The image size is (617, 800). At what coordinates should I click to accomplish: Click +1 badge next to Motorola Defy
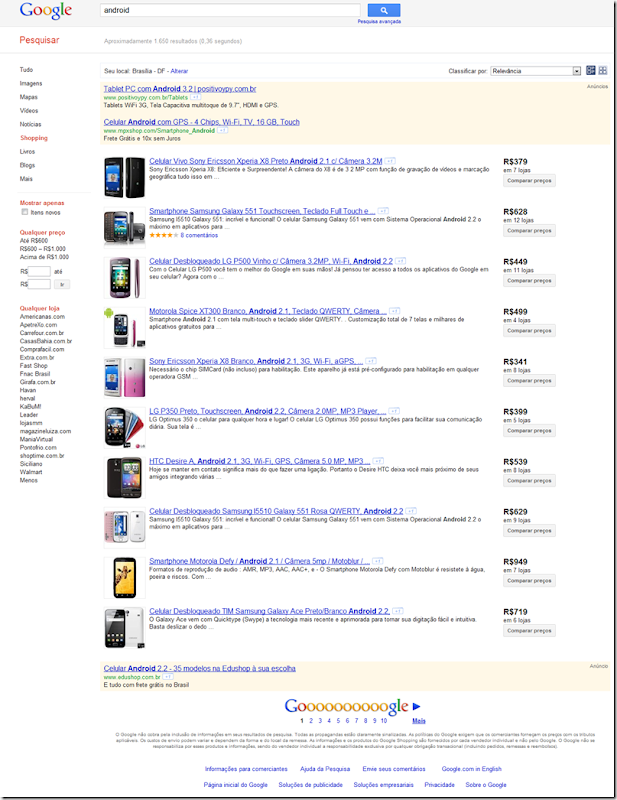378,561
